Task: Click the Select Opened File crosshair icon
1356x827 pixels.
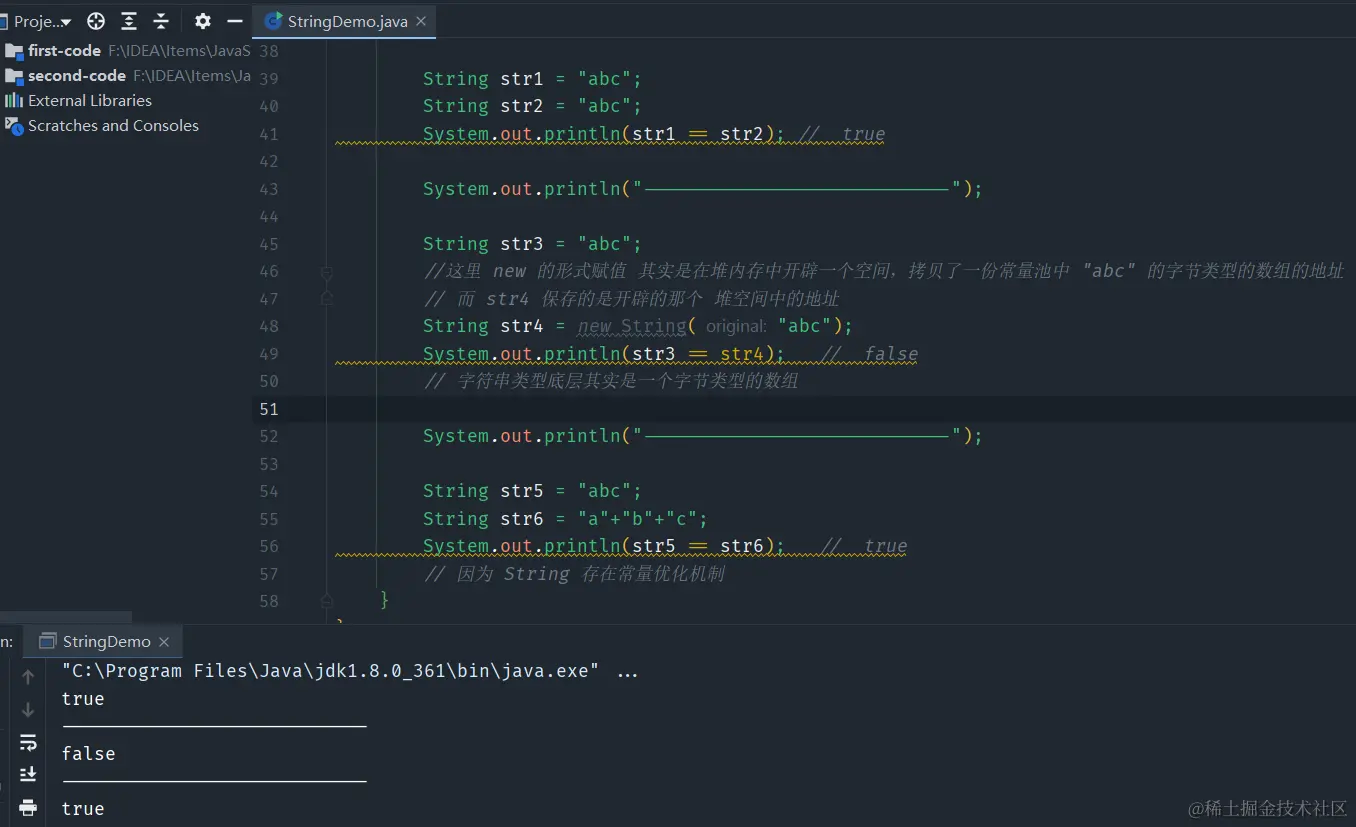Action: click(x=96, y=21)
